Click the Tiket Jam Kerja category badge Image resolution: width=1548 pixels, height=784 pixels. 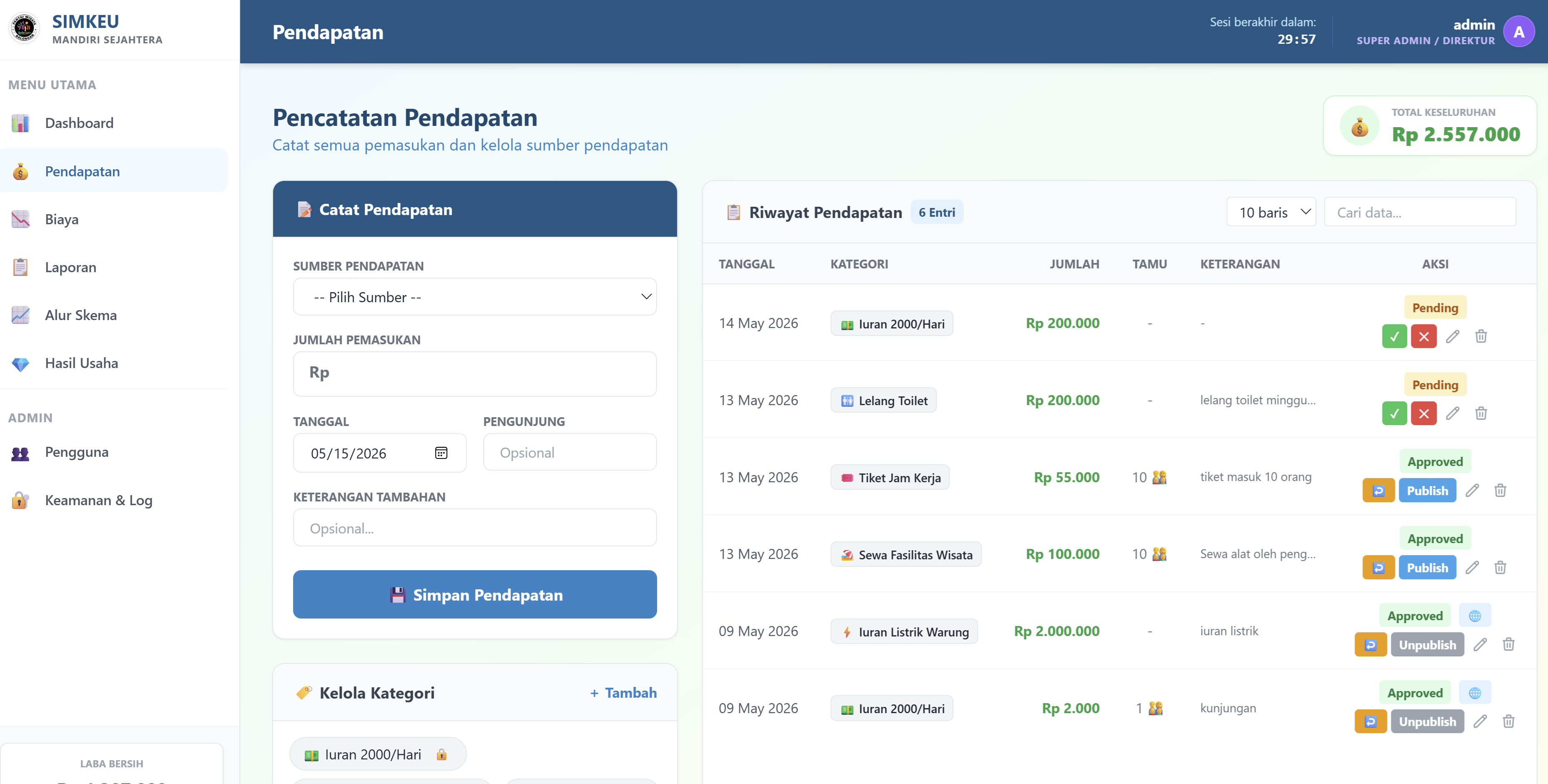[x=890, y=478]
